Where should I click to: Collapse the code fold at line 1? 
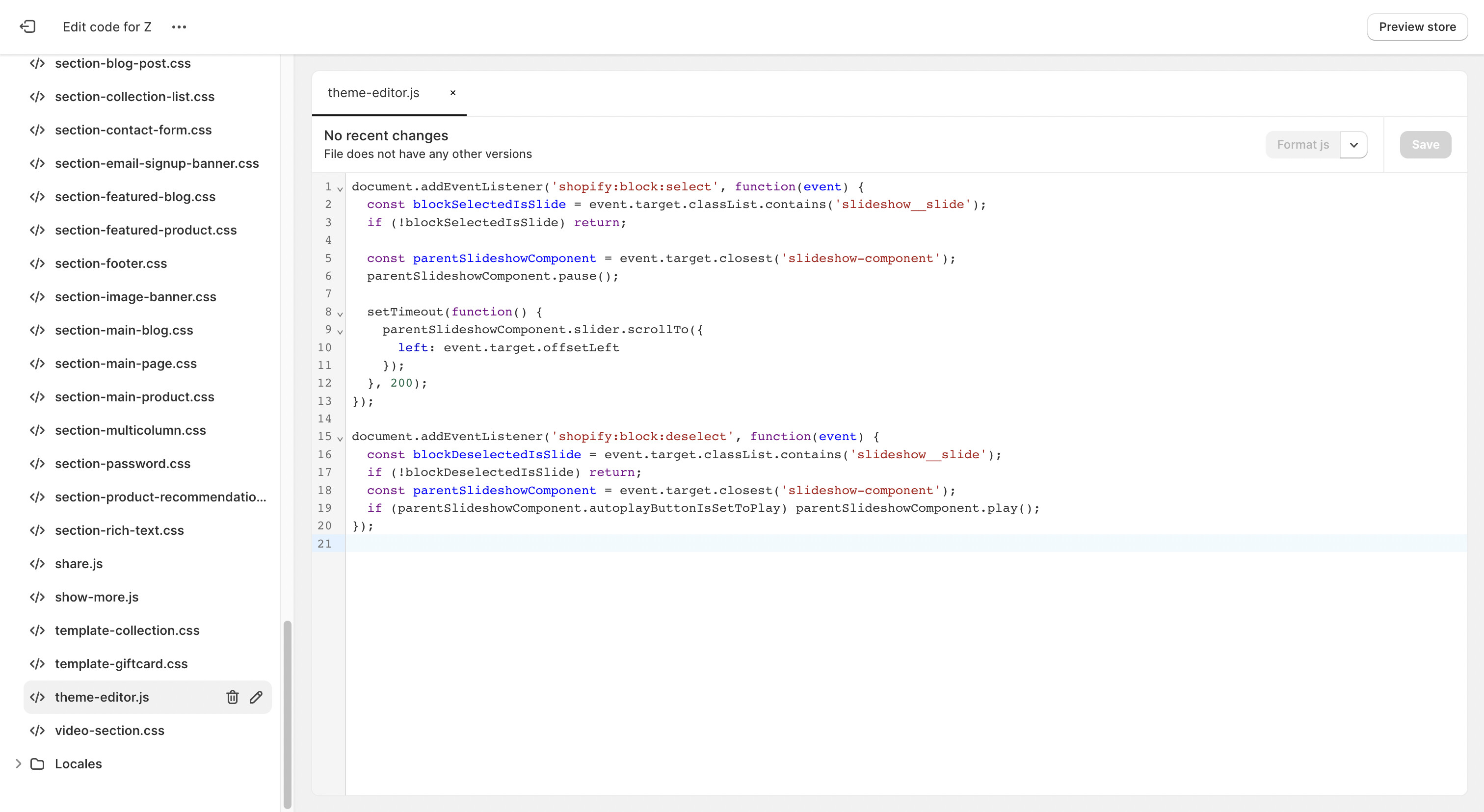click(340, 188)
